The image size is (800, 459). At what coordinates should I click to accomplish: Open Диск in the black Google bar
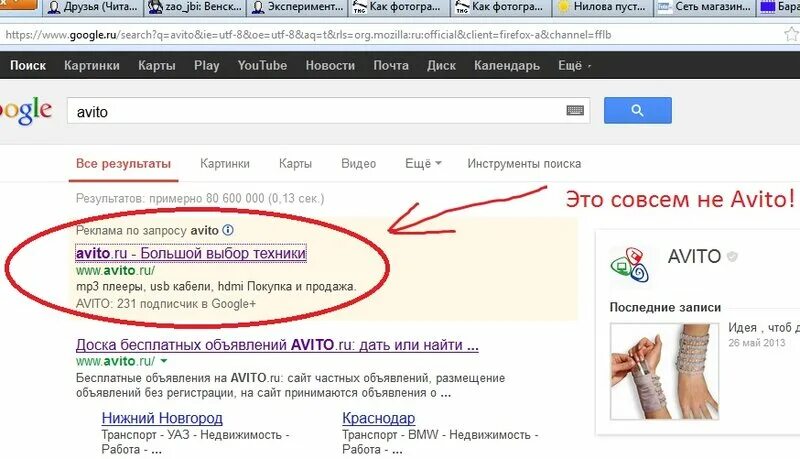pyautogui.click(x=441, y=65)
